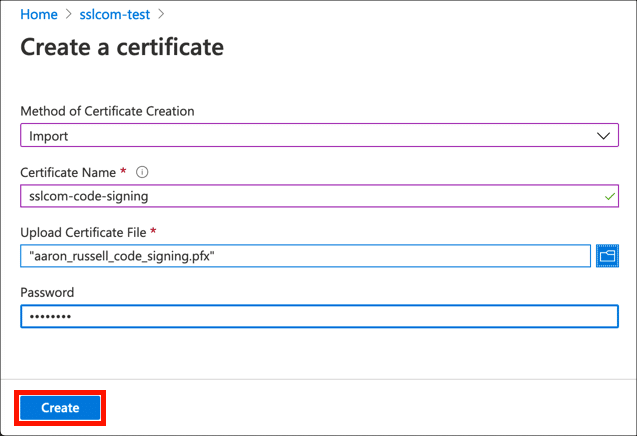Click the breadcrumb chevron after Home
637x436 pixels.
tap(66, 15)
